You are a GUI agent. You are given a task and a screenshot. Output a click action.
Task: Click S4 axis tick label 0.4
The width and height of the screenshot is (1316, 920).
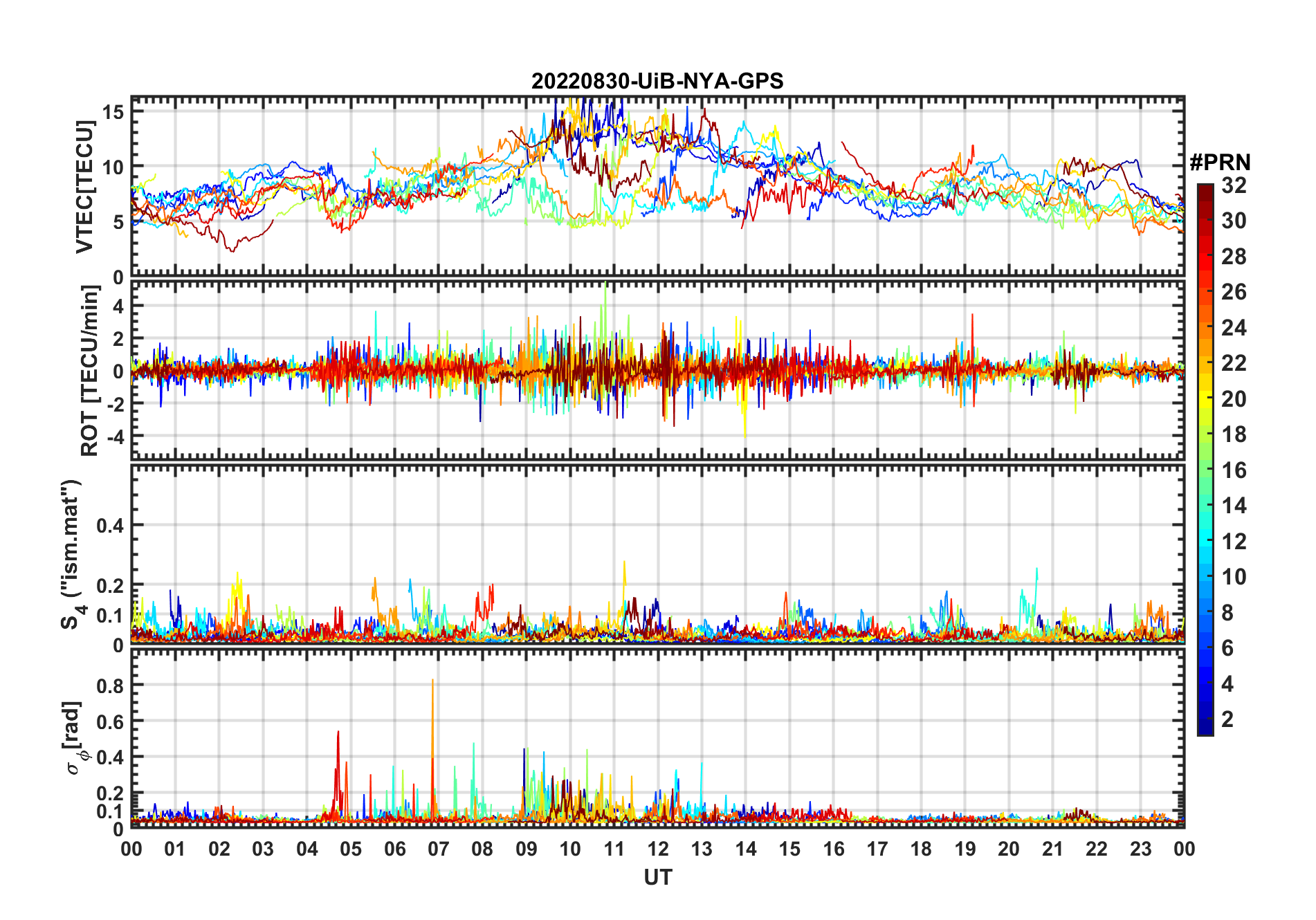(110, 526)
